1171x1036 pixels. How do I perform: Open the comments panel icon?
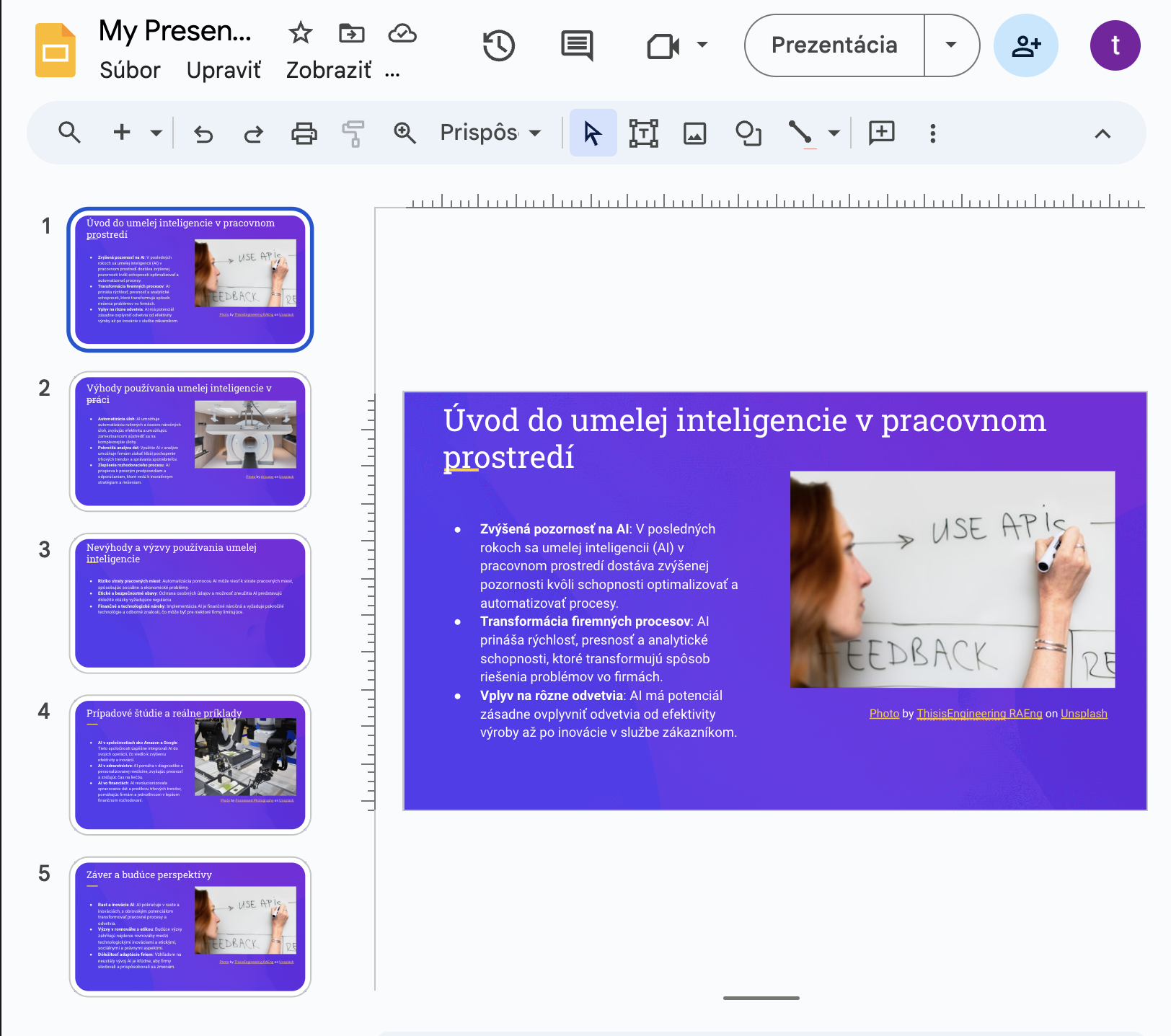(x=577, y=45)
